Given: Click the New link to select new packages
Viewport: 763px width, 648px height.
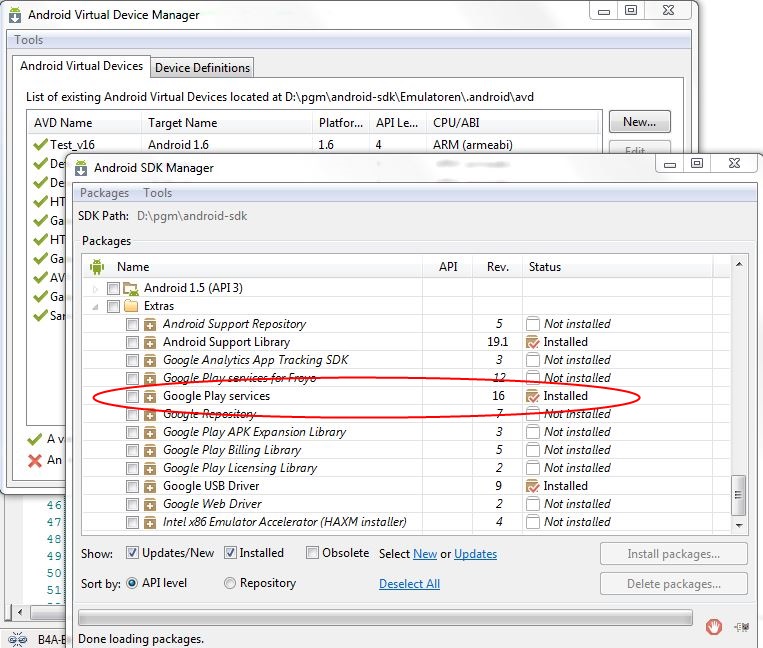Looking at the screenshot, I should click(425, 554).
